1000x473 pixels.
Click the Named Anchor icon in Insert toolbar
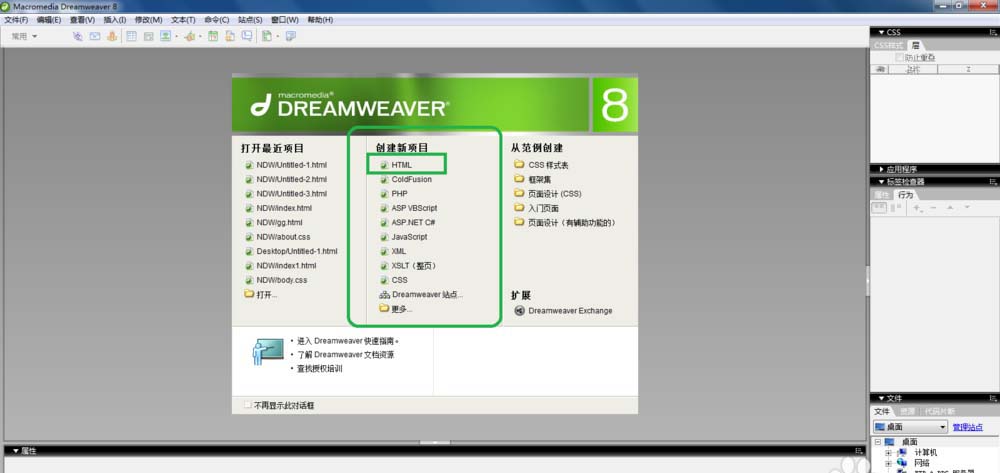[x=112, y=36]
